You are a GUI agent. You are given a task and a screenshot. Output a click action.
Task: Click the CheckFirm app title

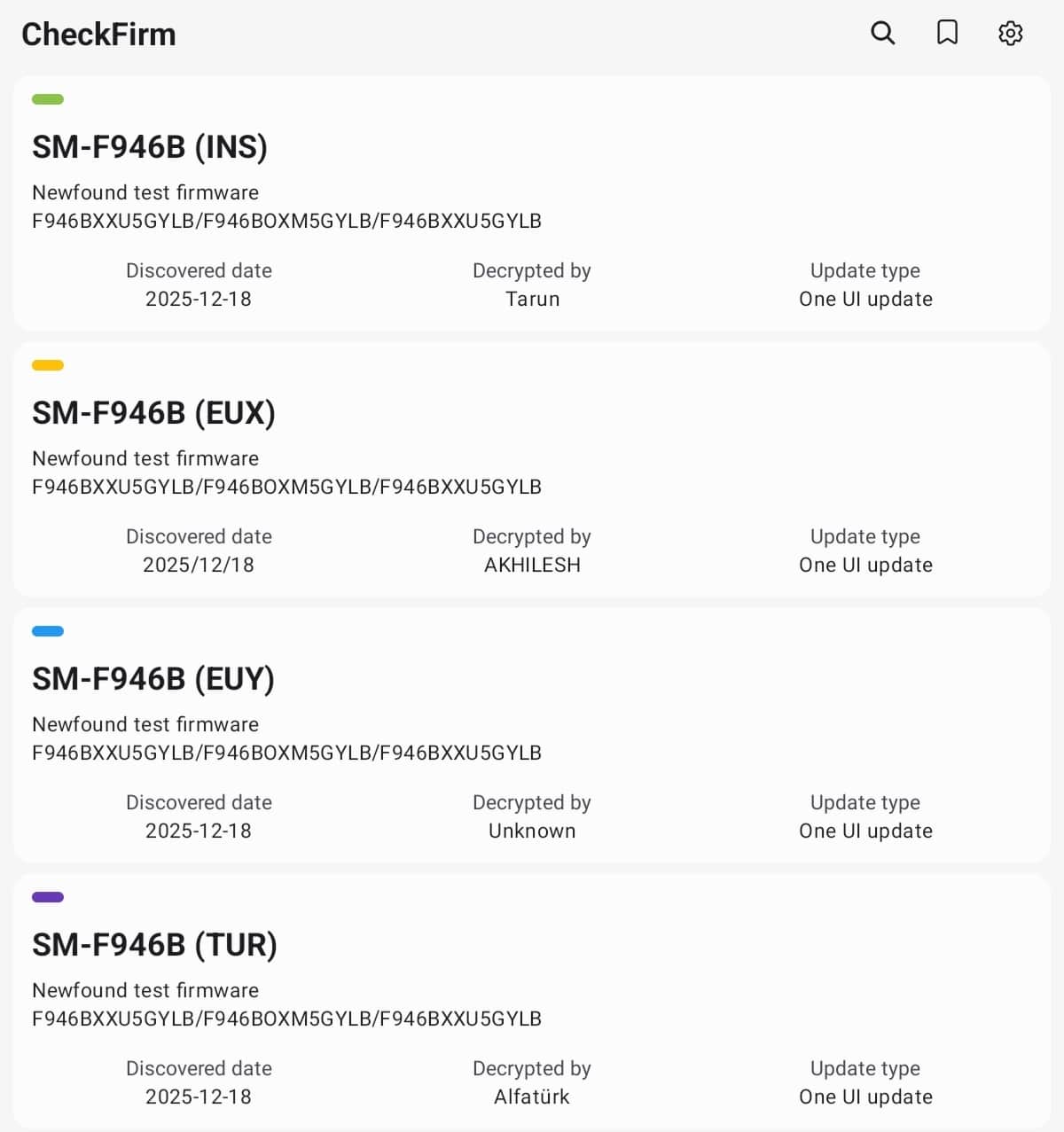click(98, 35)
